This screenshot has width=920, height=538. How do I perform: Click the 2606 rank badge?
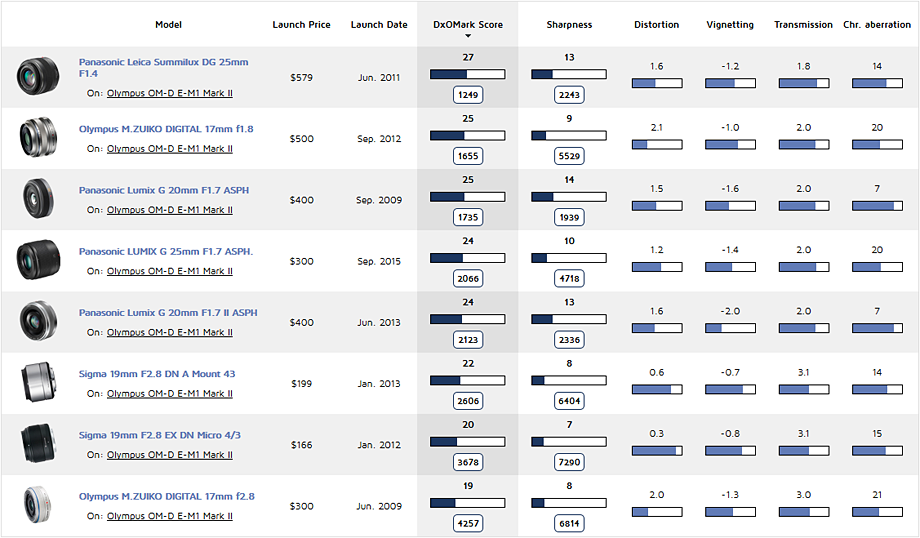point(468,401)
